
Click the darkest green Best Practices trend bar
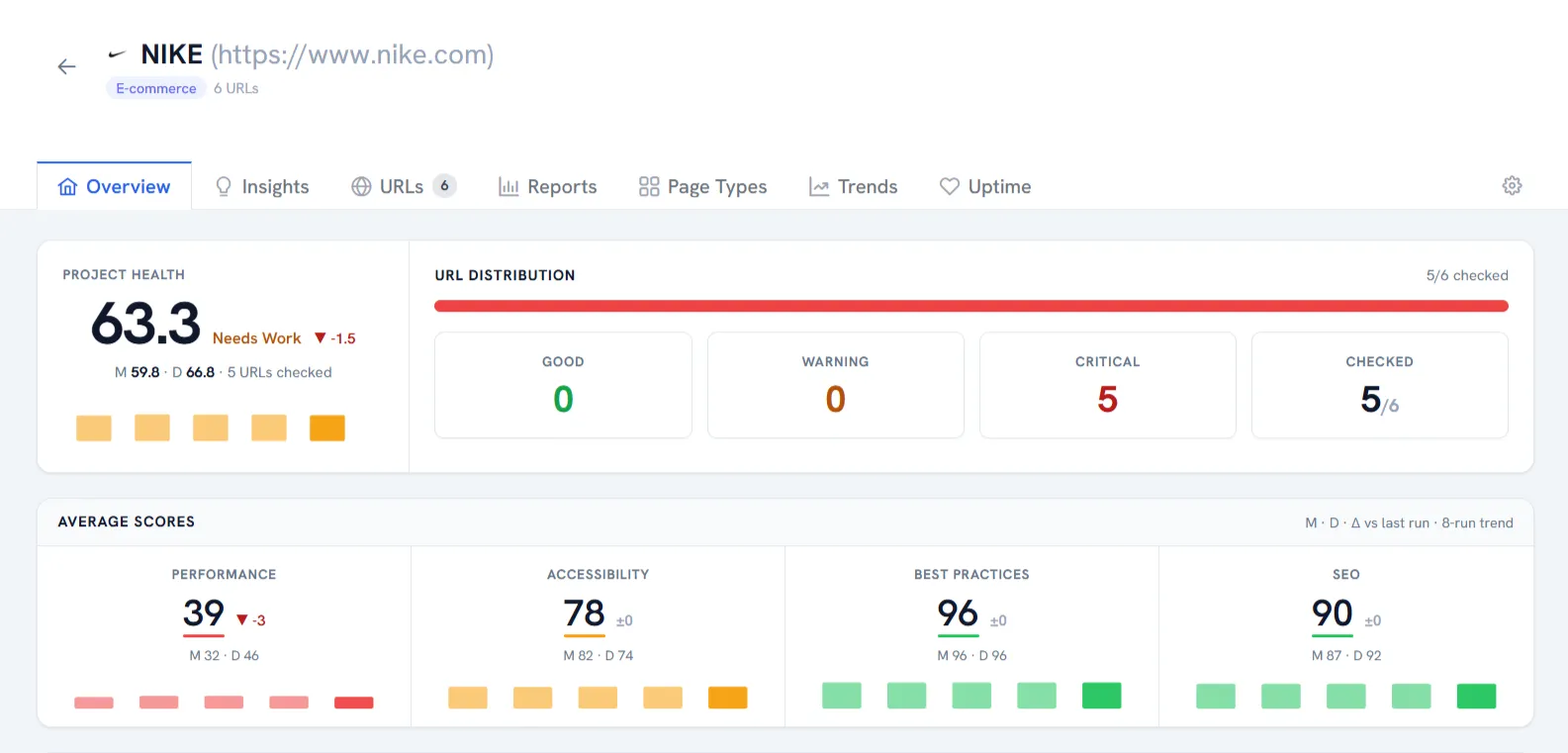(1102, 696)
